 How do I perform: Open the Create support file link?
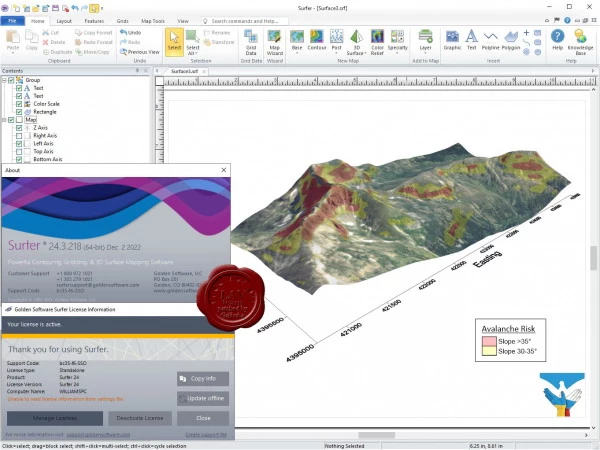[x=206, y=435]
